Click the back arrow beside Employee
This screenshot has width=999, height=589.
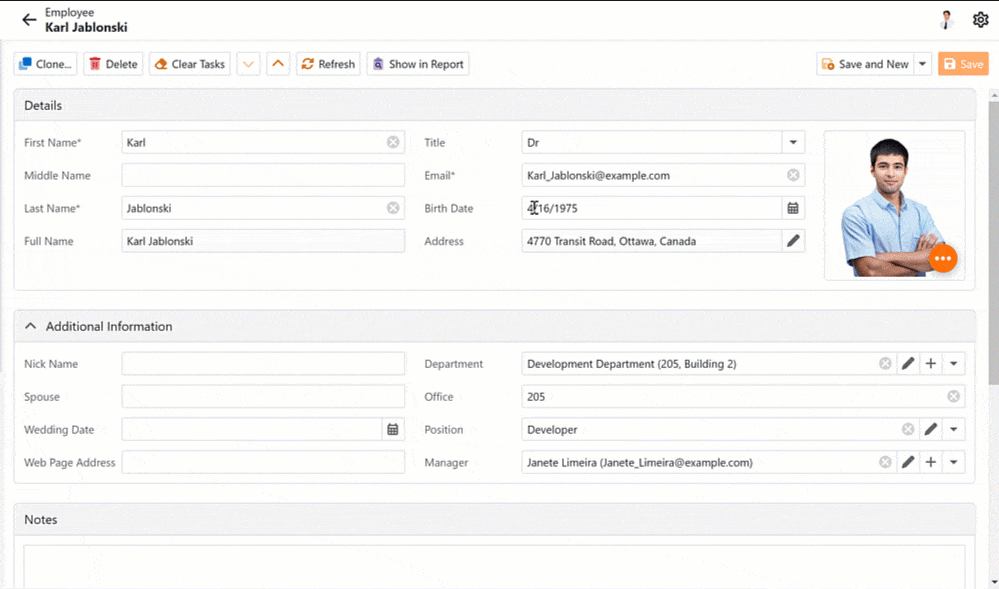27,19
